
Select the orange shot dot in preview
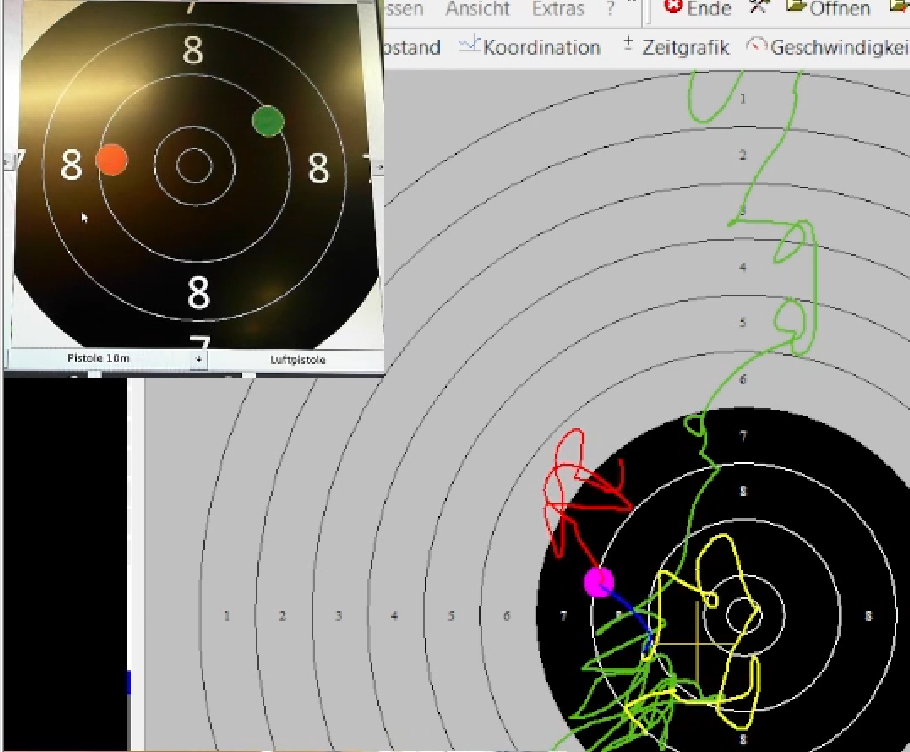112,159
